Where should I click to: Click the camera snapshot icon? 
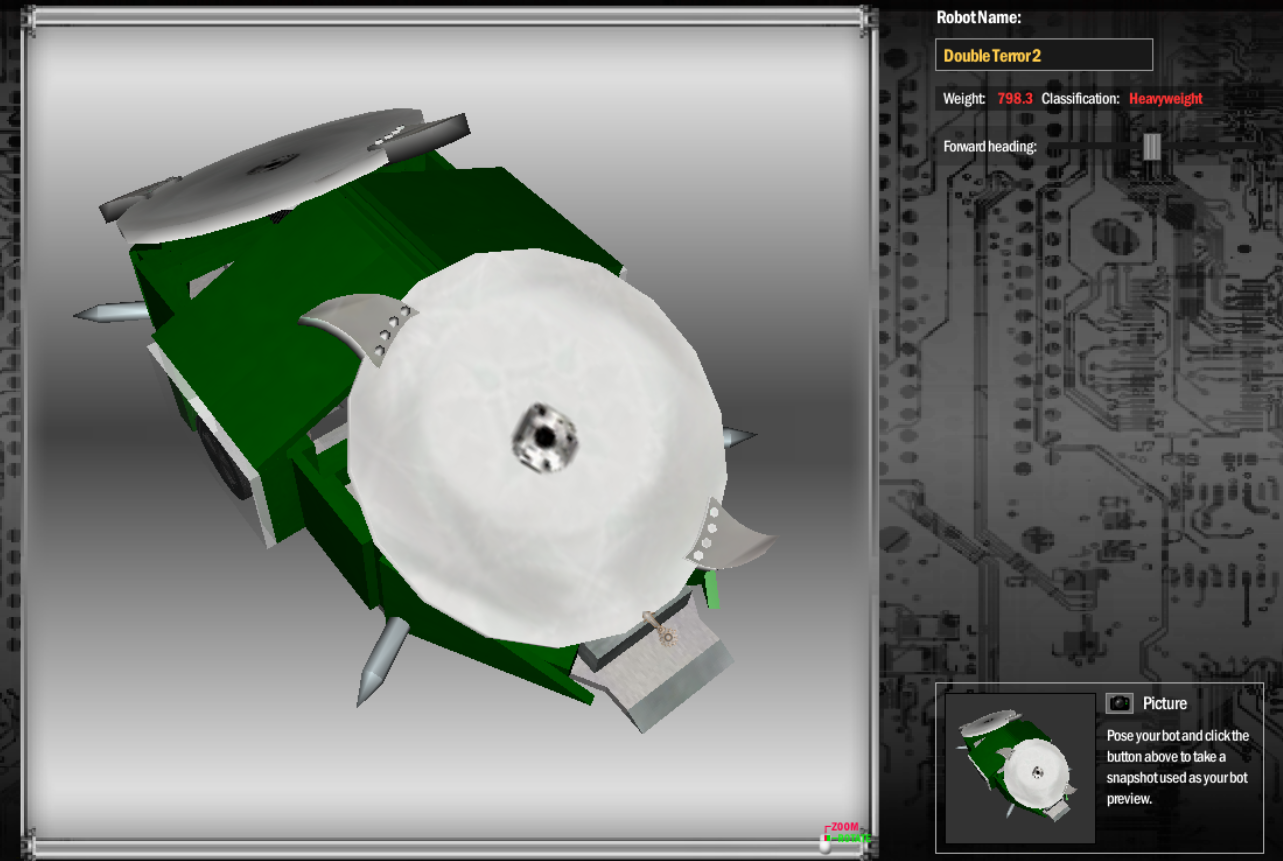coord(1119,703)
